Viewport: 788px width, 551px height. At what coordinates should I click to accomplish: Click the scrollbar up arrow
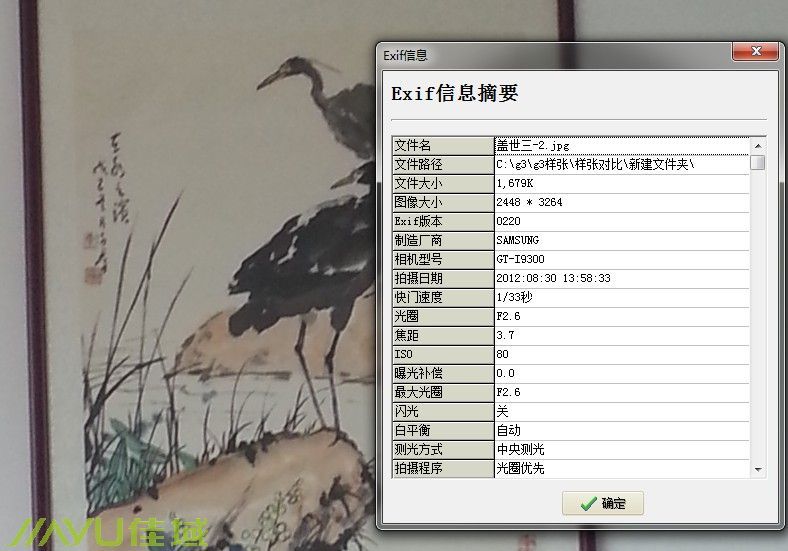[x=758, y=146]
